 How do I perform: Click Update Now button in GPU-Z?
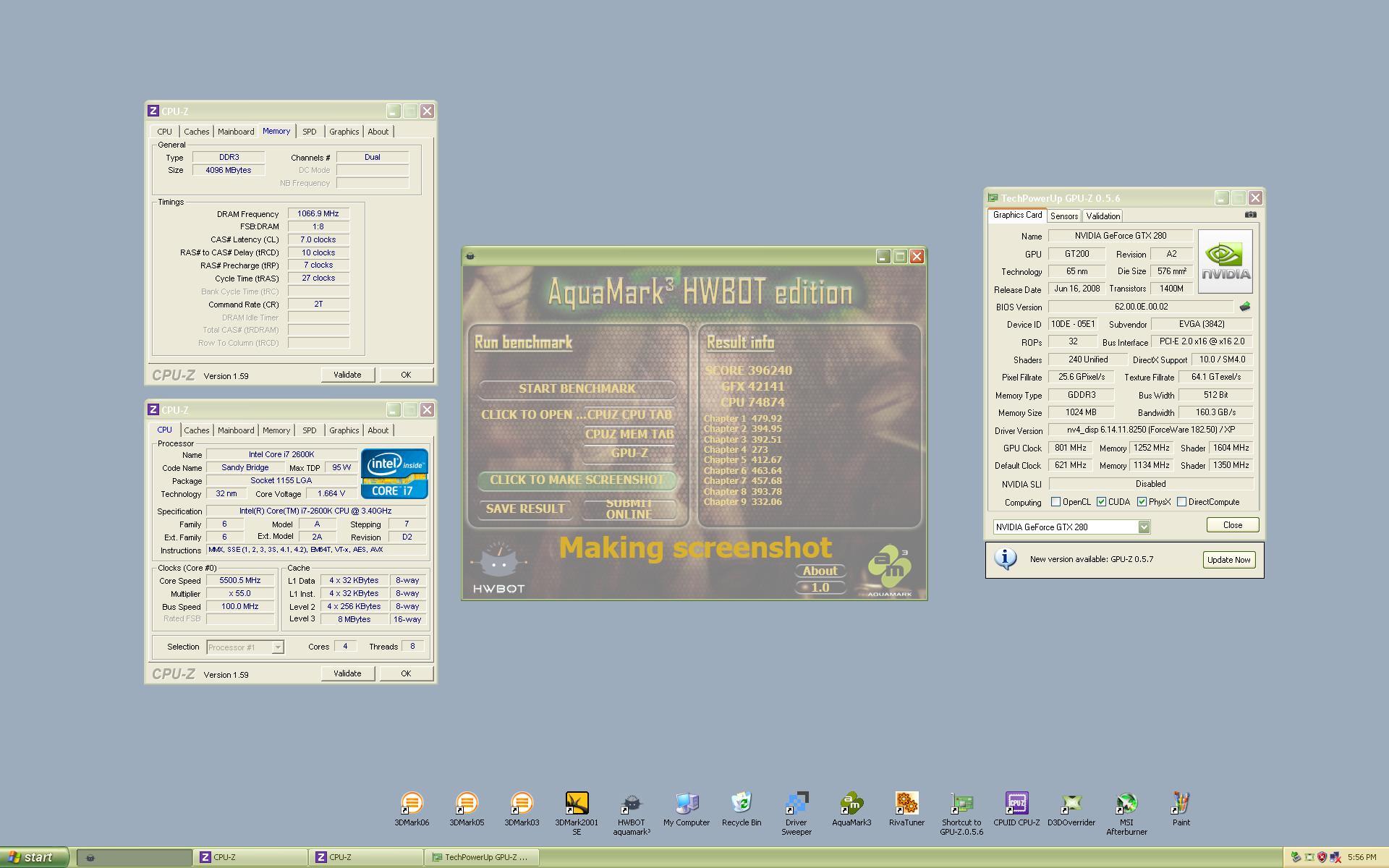pos(1228,560)
